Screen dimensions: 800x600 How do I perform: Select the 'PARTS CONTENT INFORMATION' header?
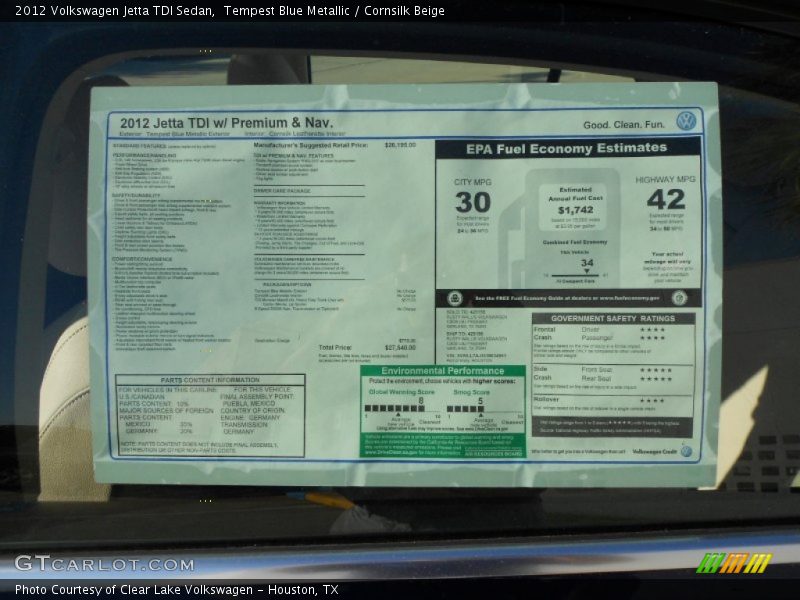tap(210, 380)
